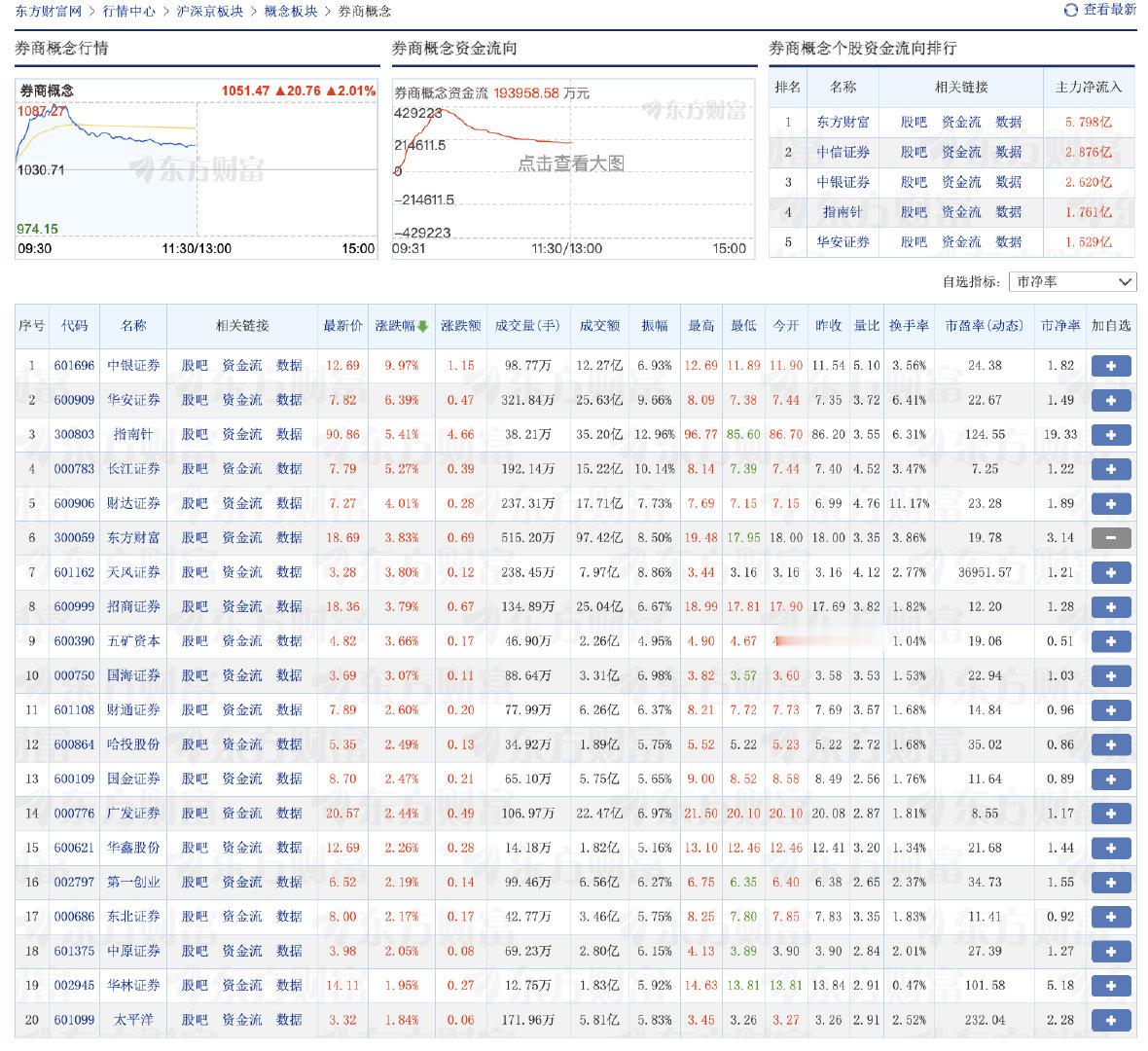Click the refresh icon beside 查看最新
This screenshot has height=1051, width=1148.
point(1070,11)
